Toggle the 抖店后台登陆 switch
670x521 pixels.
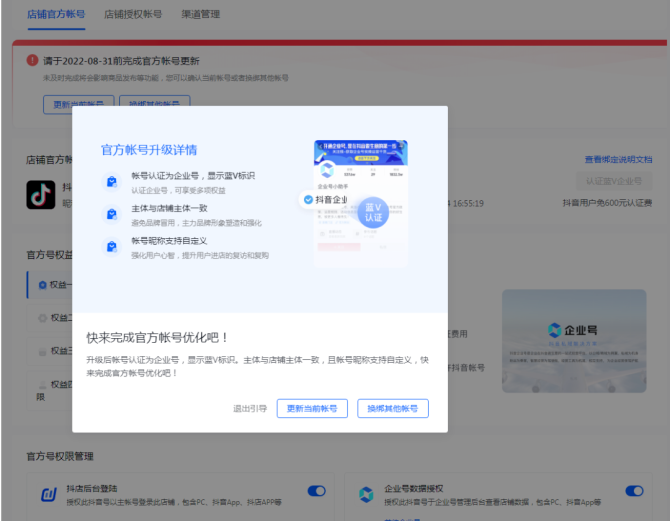coord(317,491)
